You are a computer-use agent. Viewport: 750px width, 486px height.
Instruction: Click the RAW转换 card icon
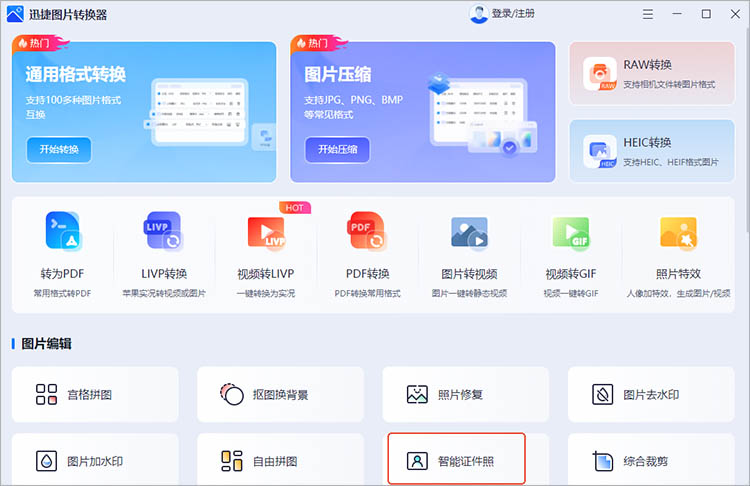(601, 74)
